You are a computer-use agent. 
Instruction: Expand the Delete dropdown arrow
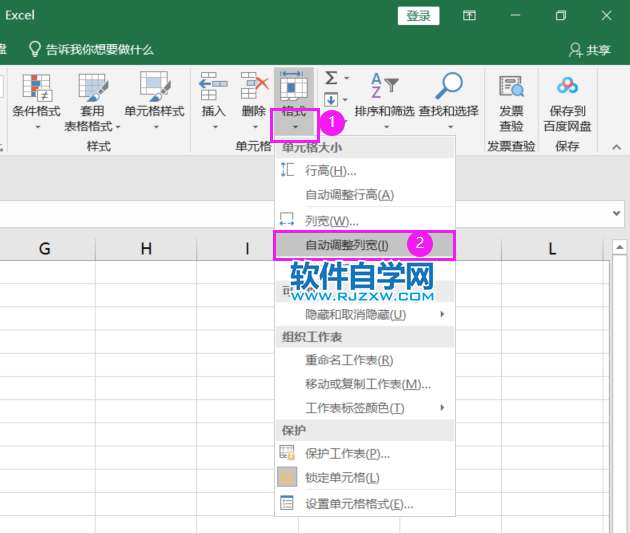click(x=255, y=127)
